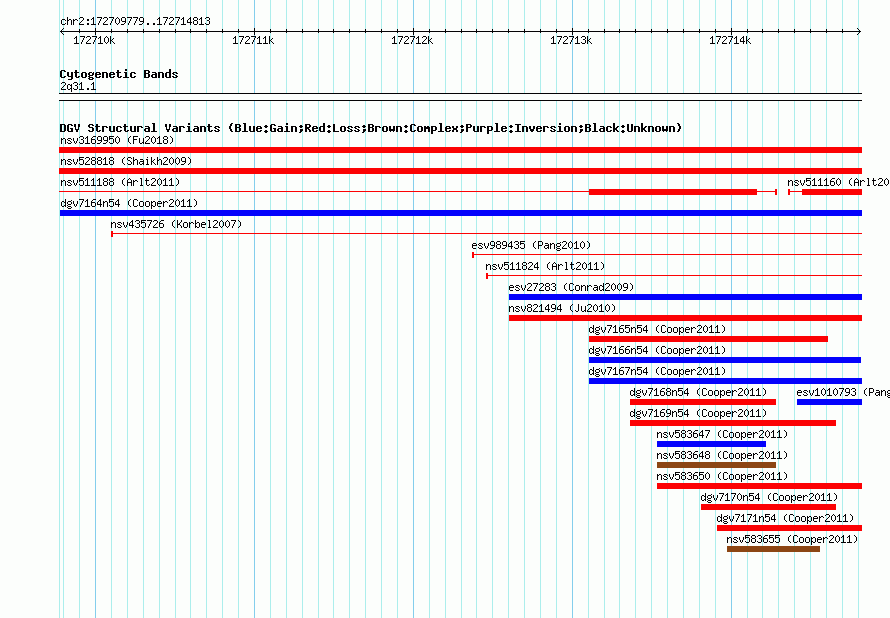Click the dgv7167n54 blue gain bar
Viewport: 890px width, 618px height.
[x=725, y=381]
